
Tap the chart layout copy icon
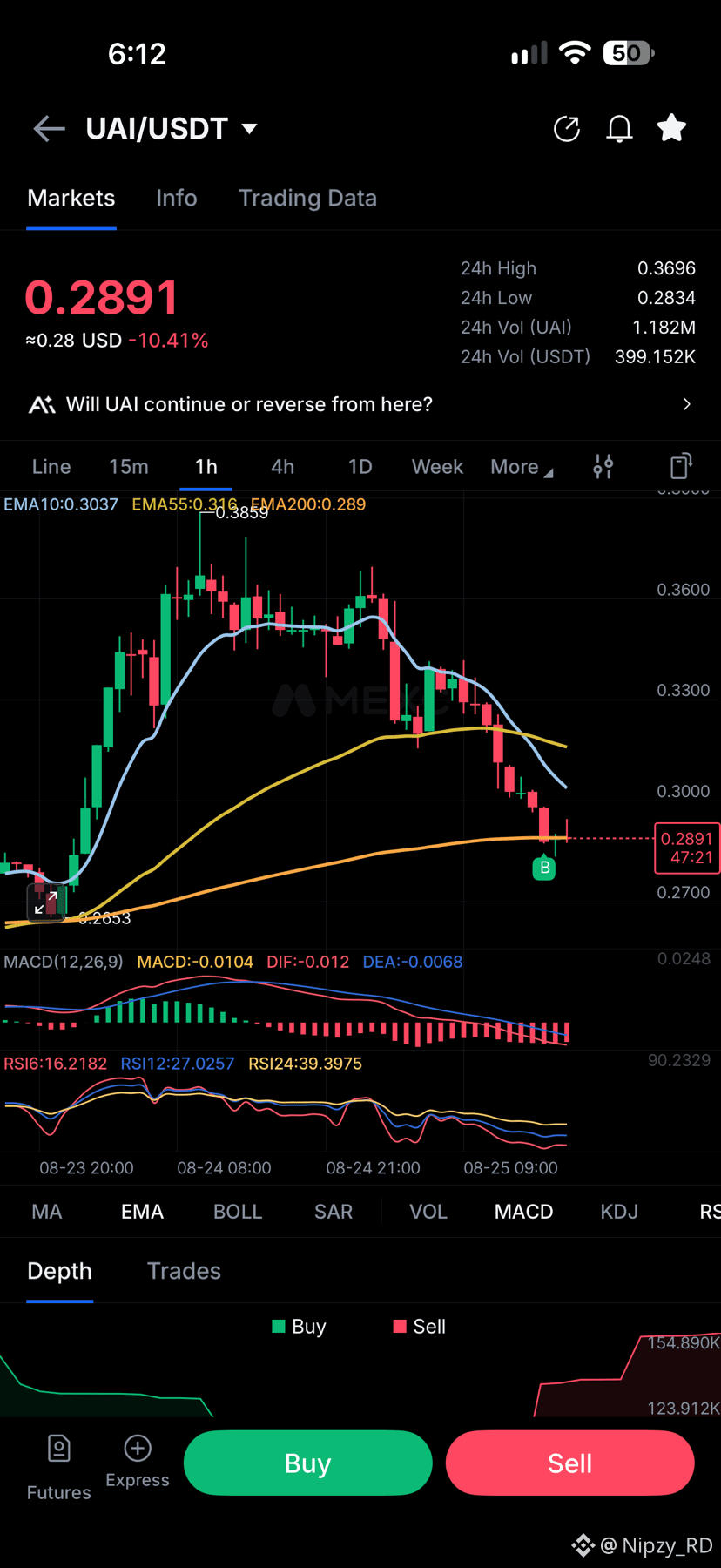[681, 466]
